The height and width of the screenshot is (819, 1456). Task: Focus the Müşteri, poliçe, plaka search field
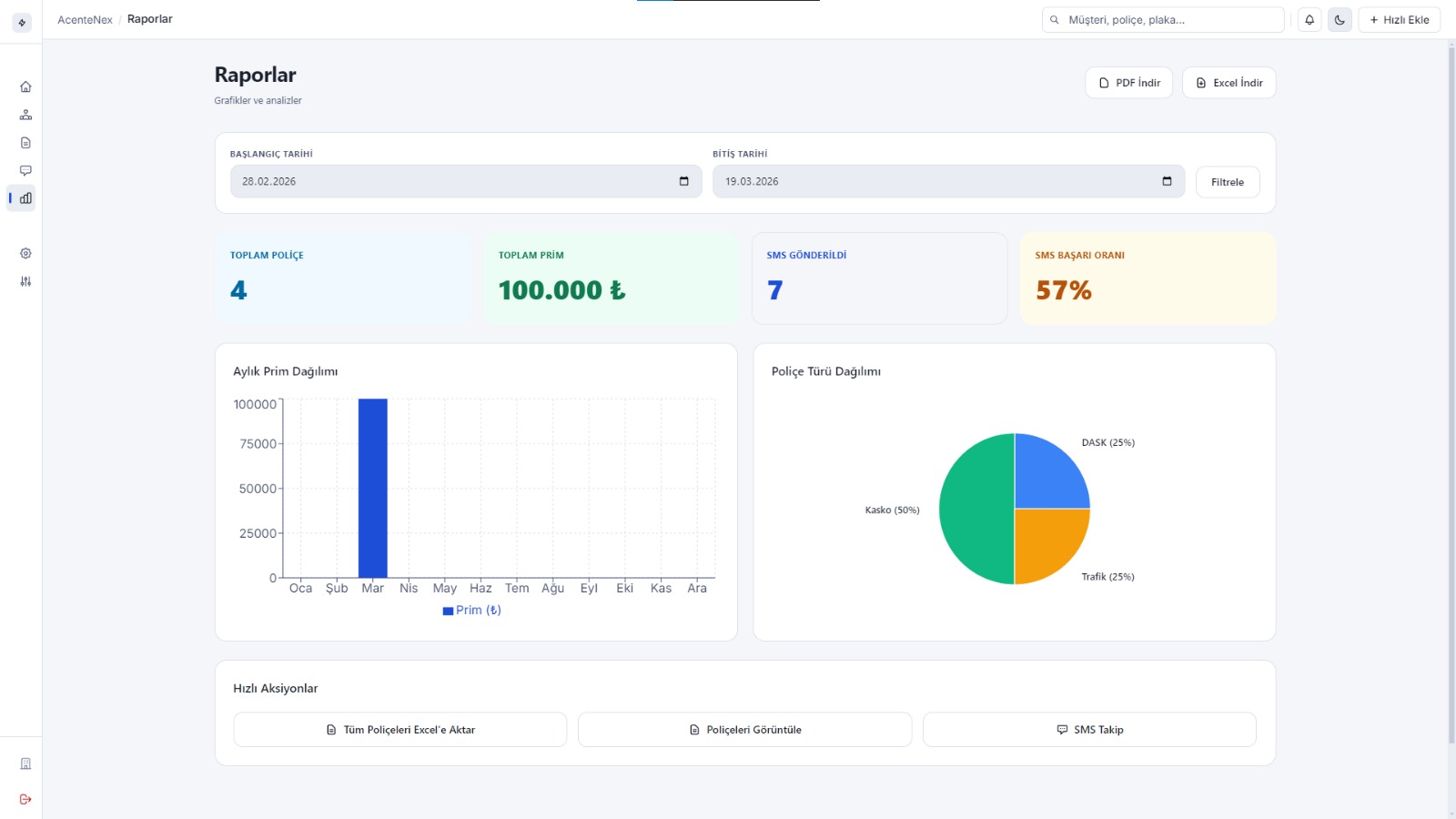(x=1169, y=20)
